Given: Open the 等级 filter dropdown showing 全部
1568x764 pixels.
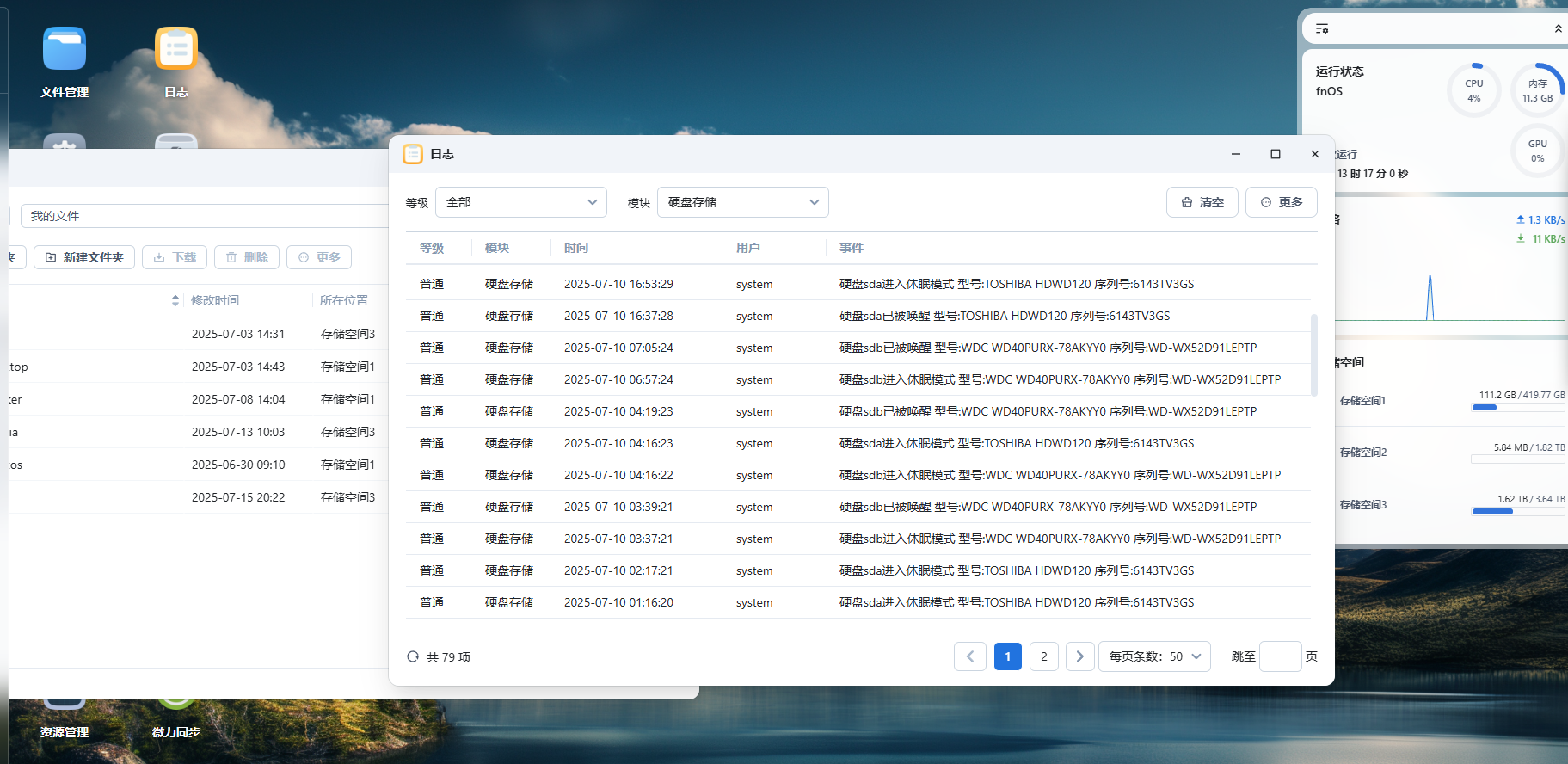Looking at the screenshot, I should click(521, 202).
